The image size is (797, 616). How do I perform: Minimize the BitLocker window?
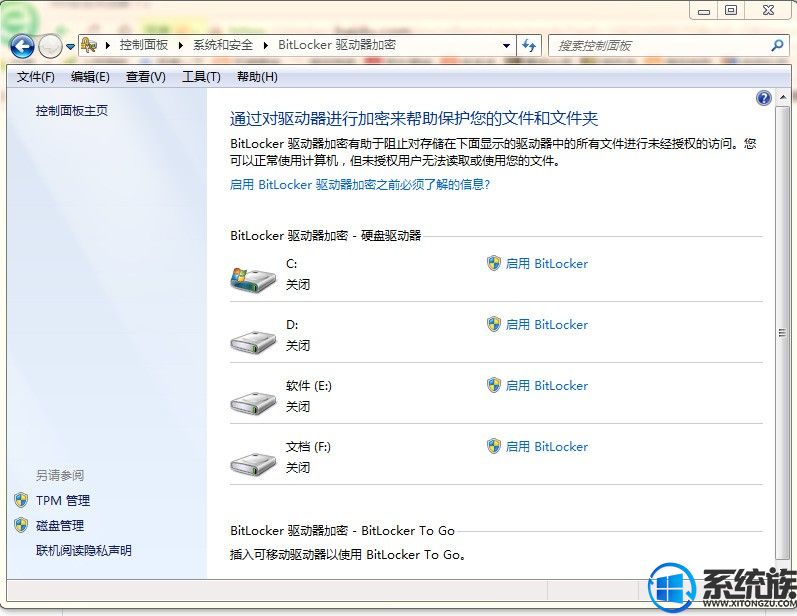pyautogui.click(x=704, y=11)
